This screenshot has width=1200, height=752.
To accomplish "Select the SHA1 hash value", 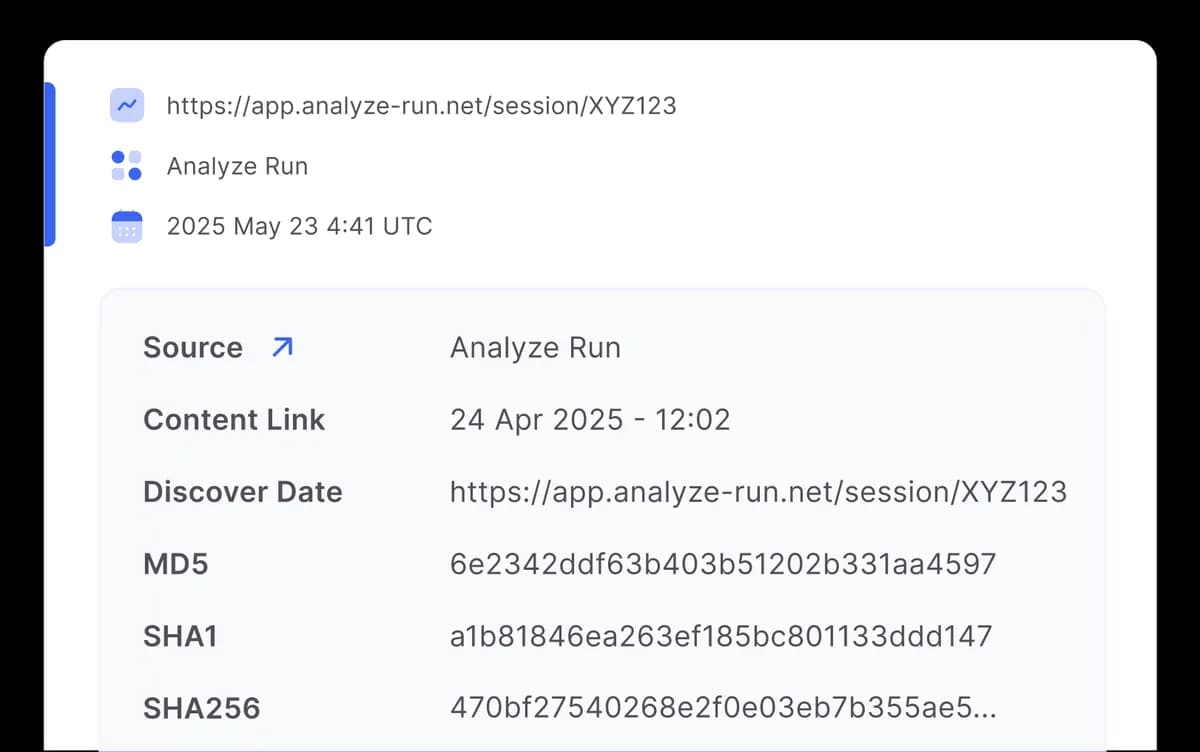I will [x=720, y=636].
